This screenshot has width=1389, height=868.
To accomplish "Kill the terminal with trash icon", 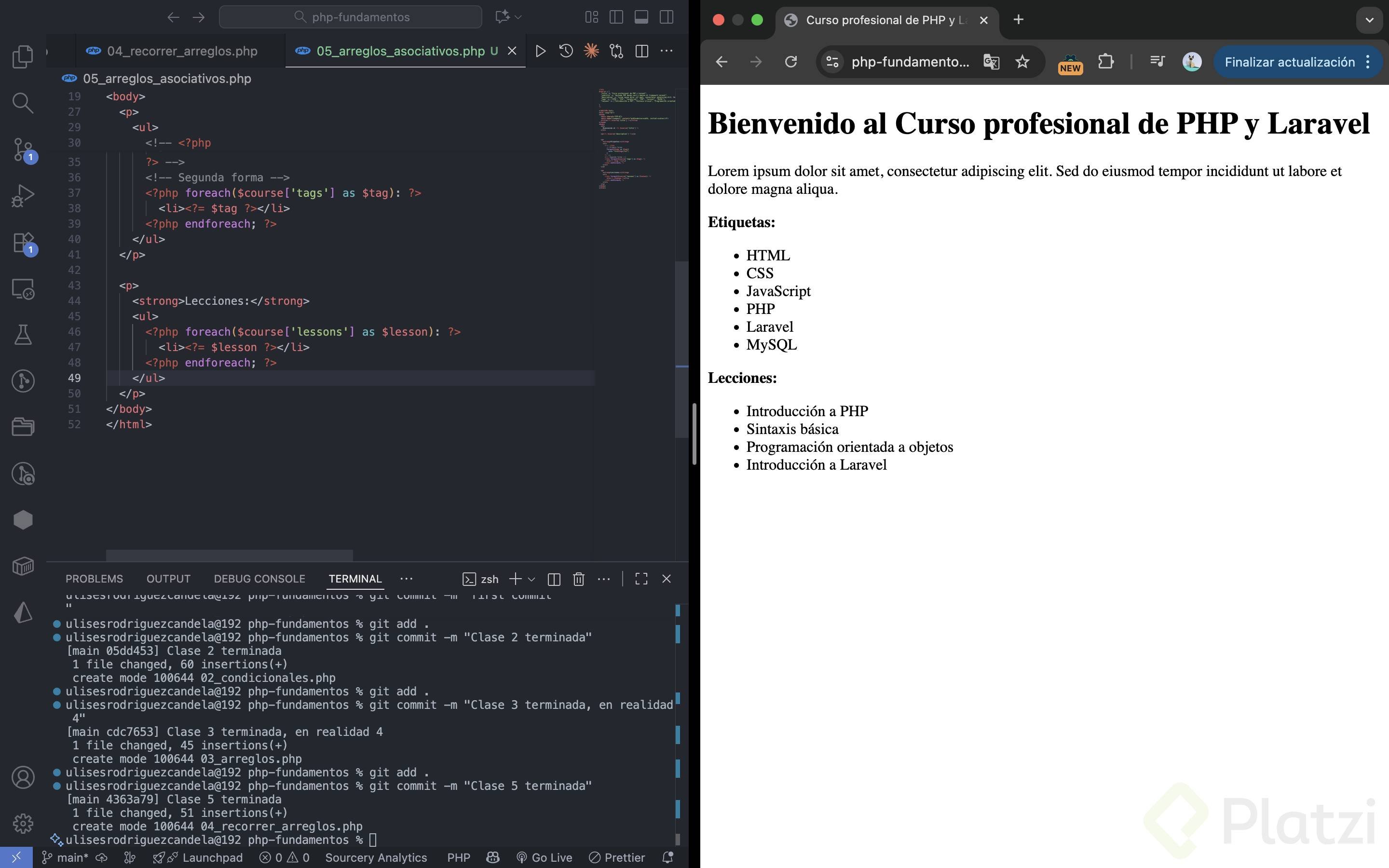I will (579, 579).
